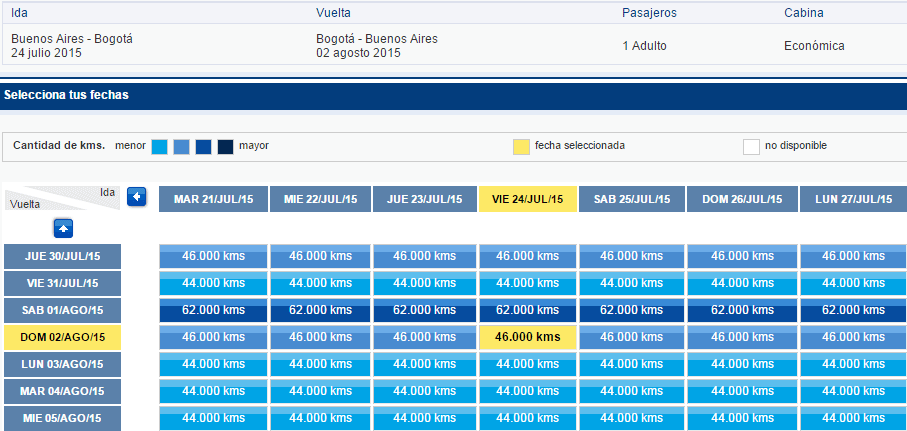Pick the 62.000 kms cell under MIE 22/JUL/15
The width and height of the screenshot is (907, 431).
click(320, 310)
